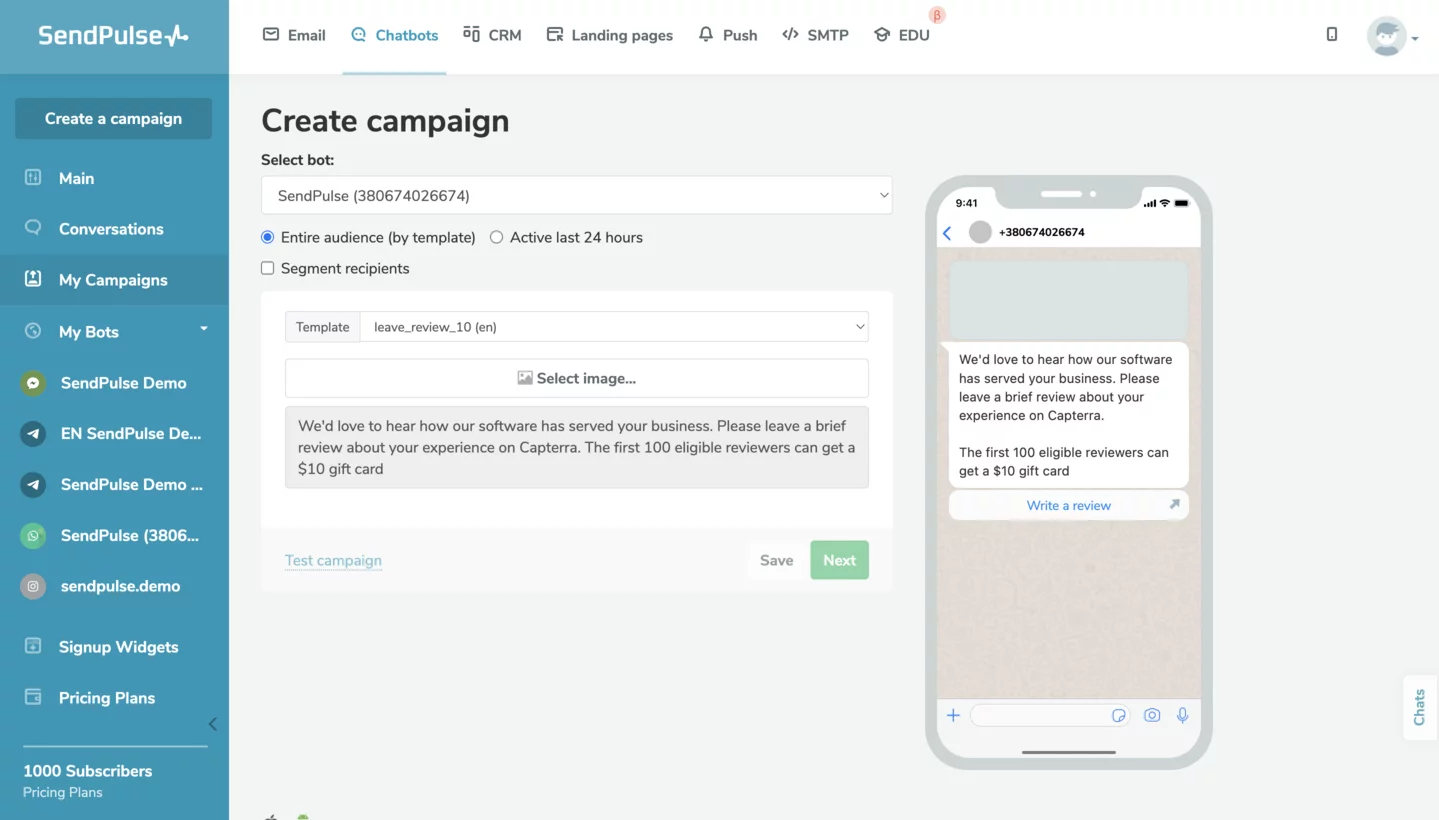Screen dimensions: 1439x820
Task: Open the Push tab
Action: pyautogui.click(x=728, y=35)
